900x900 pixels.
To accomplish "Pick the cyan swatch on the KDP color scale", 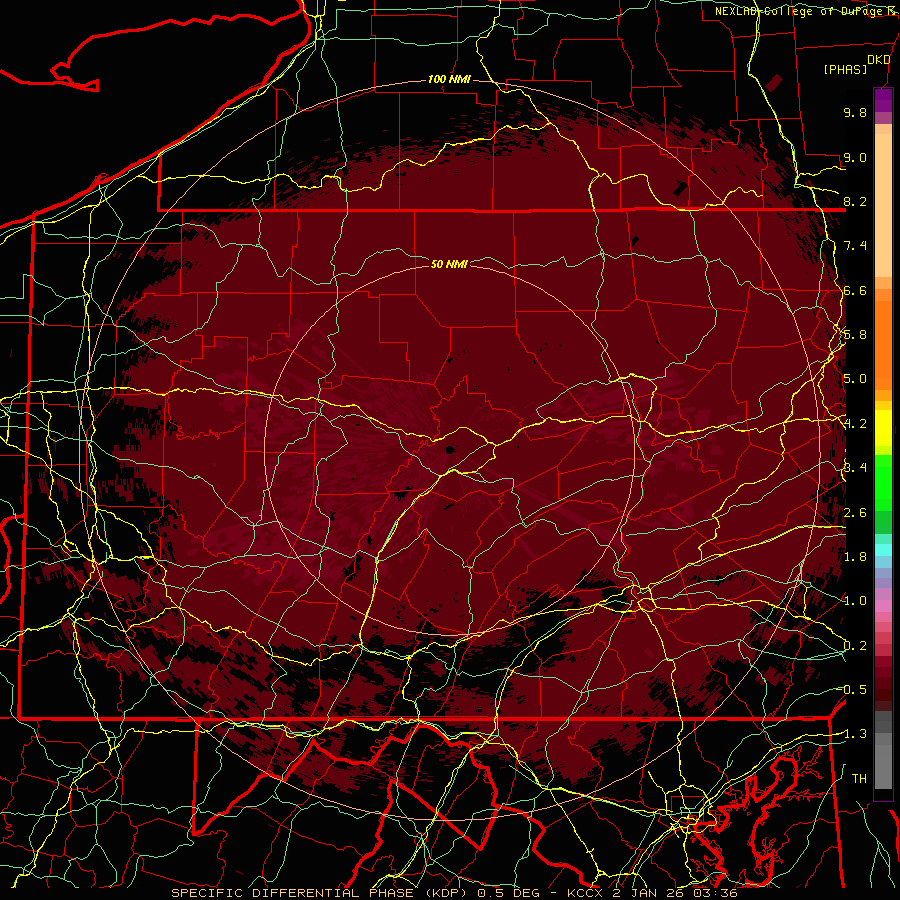I will 883,550.
